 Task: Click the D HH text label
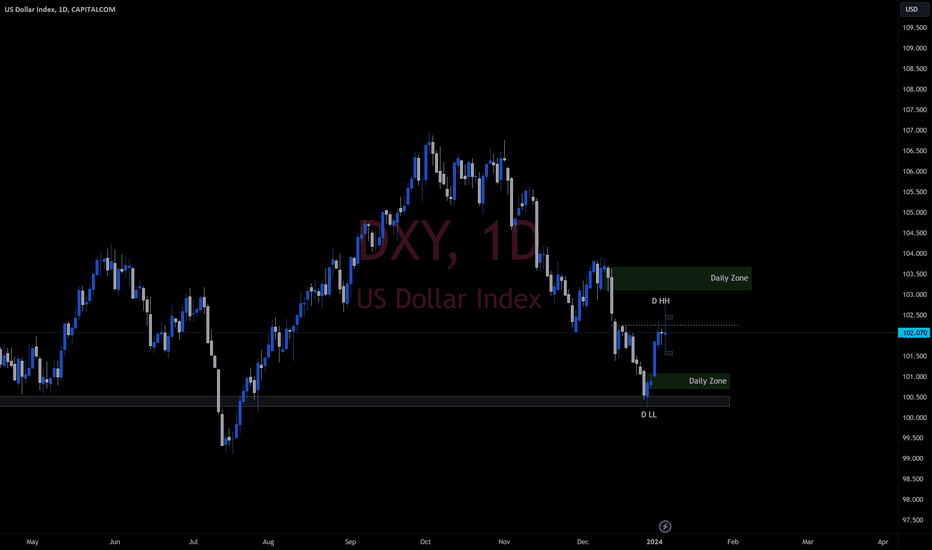[660, 301]
